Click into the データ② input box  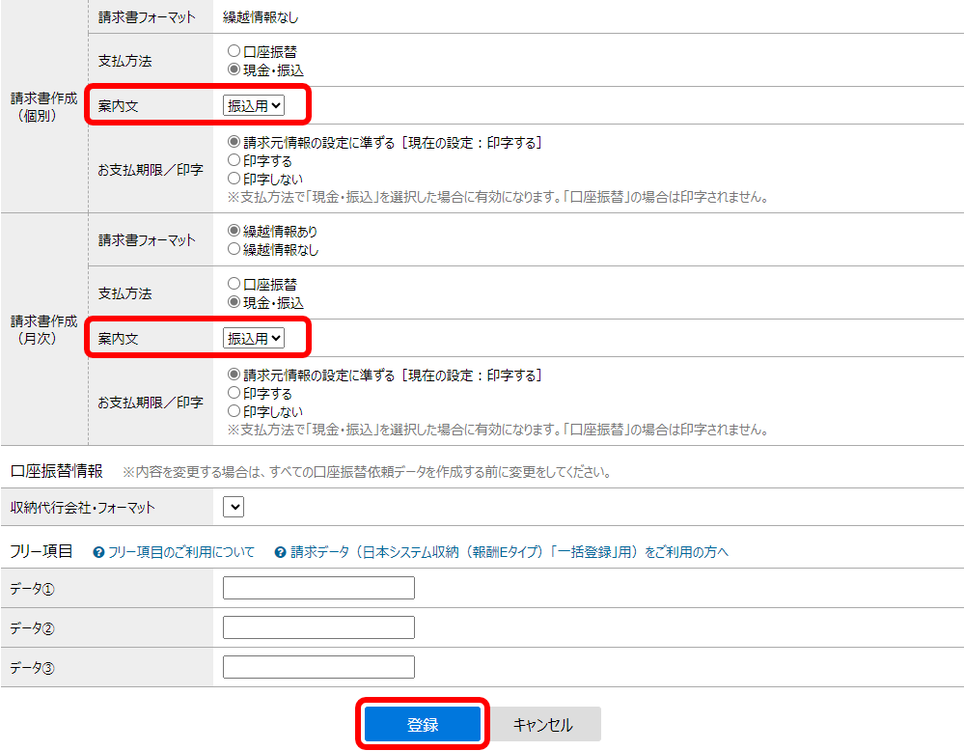[x=318, y=627]
